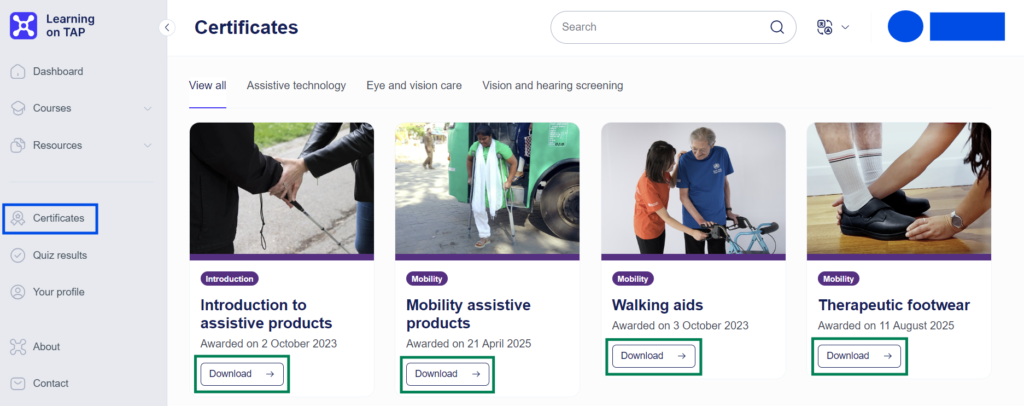The height and width of the screenshot is (406, 1024).
Task: Open Your profile via its person icon
Action: (x=18, y=292)
